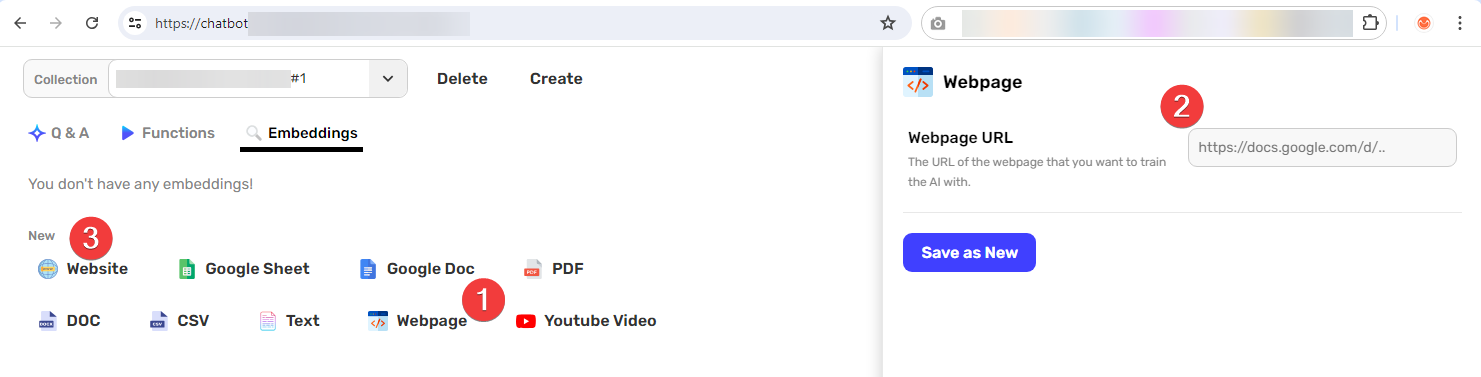Click the Google Doc blue icon
Viewport: 1481px width, 377px height.
(x=368, y=269)
